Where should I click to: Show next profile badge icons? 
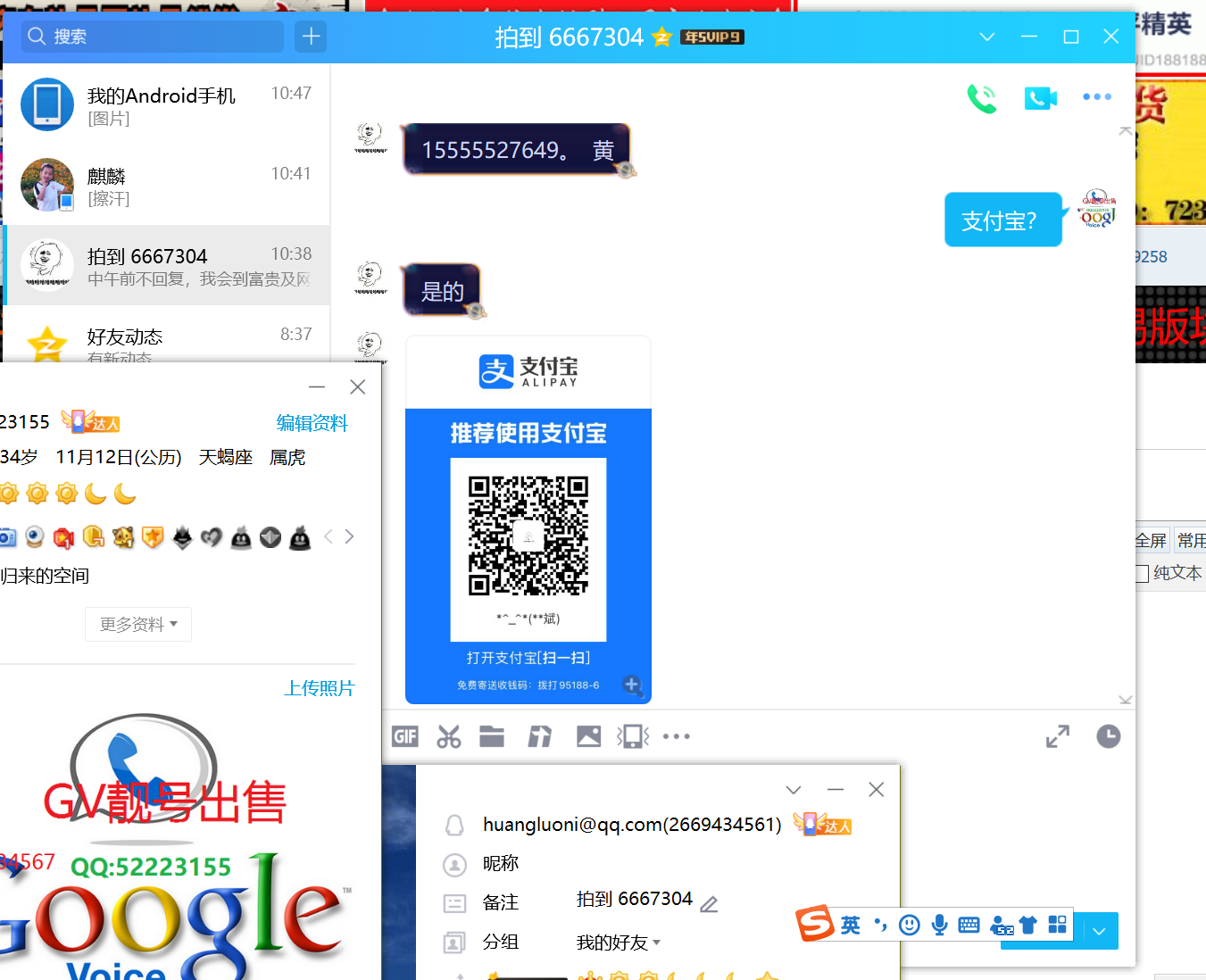tap(349, 536)
